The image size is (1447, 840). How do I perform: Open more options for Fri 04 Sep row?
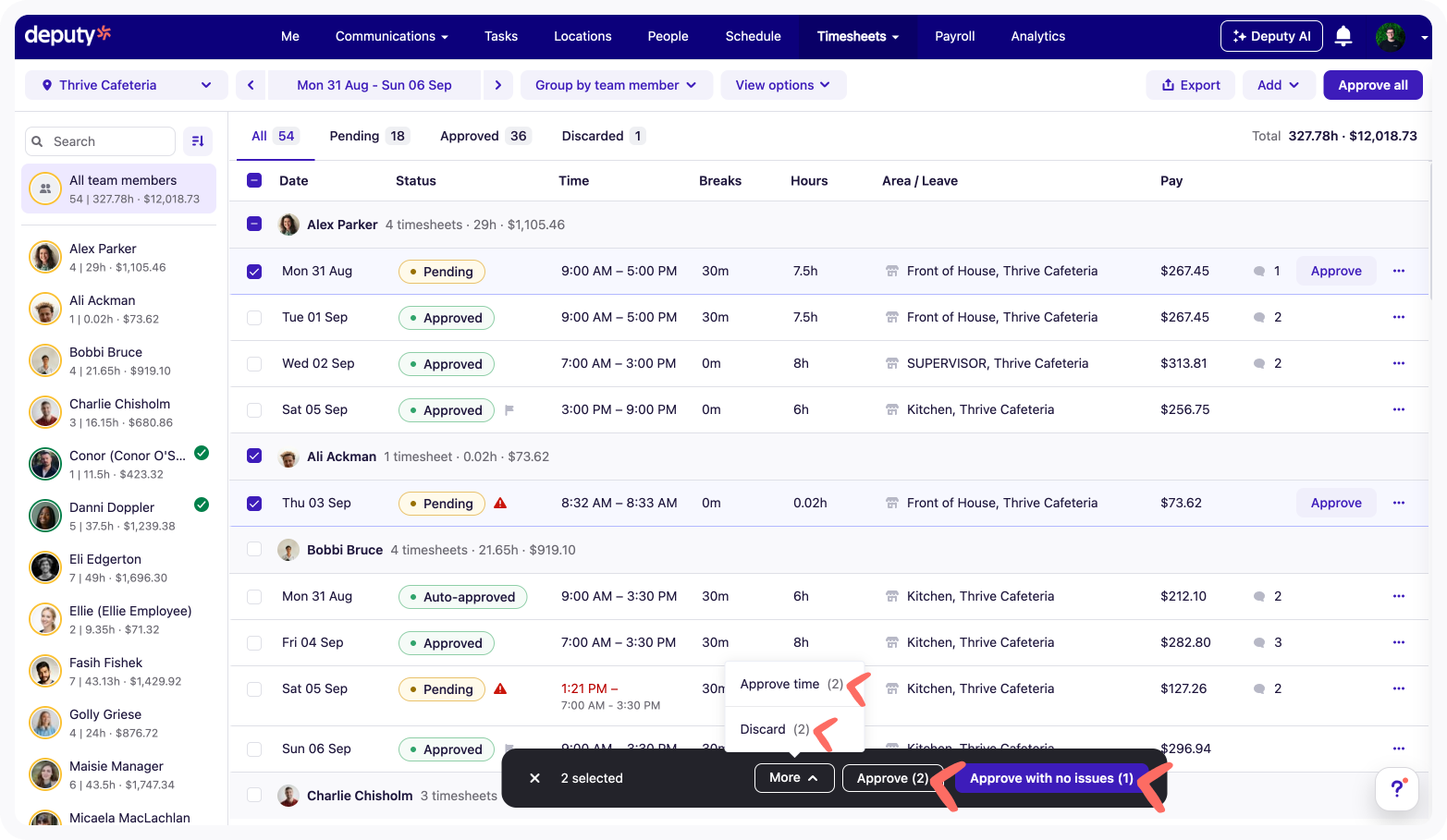[1399, 642]
